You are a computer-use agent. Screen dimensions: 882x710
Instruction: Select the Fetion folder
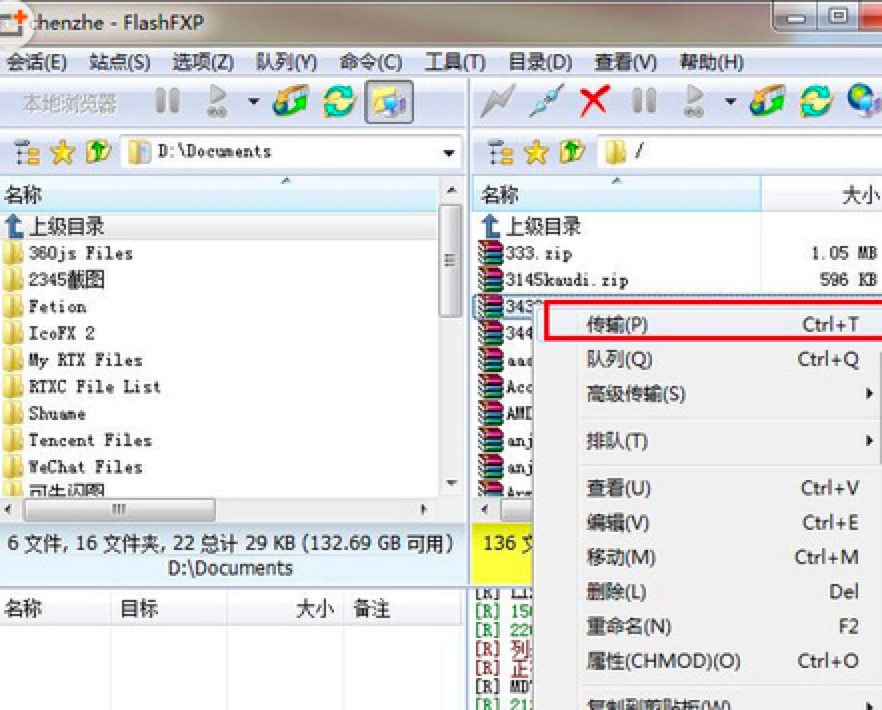tap(218, 307)
